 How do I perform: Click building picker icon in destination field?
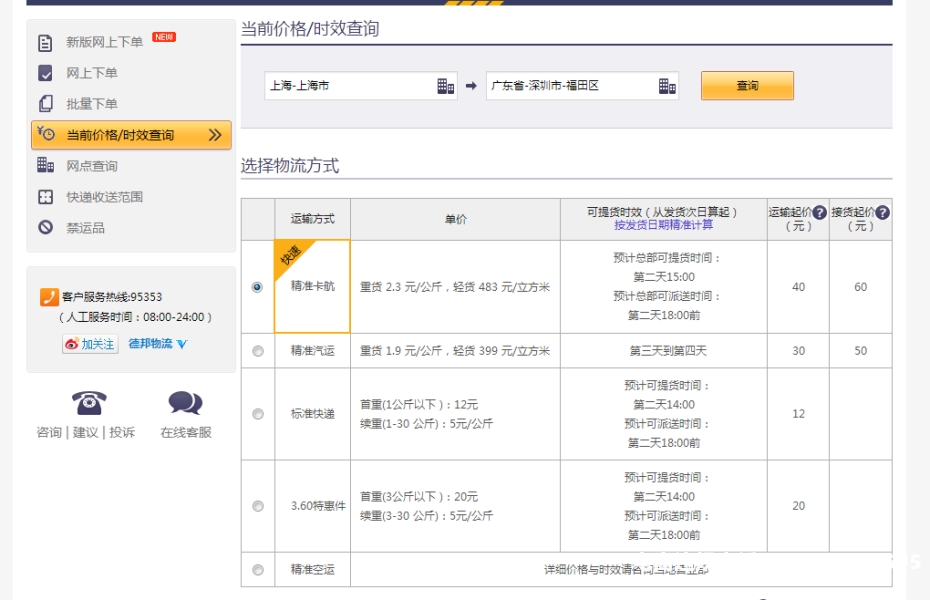pos(667,87)
